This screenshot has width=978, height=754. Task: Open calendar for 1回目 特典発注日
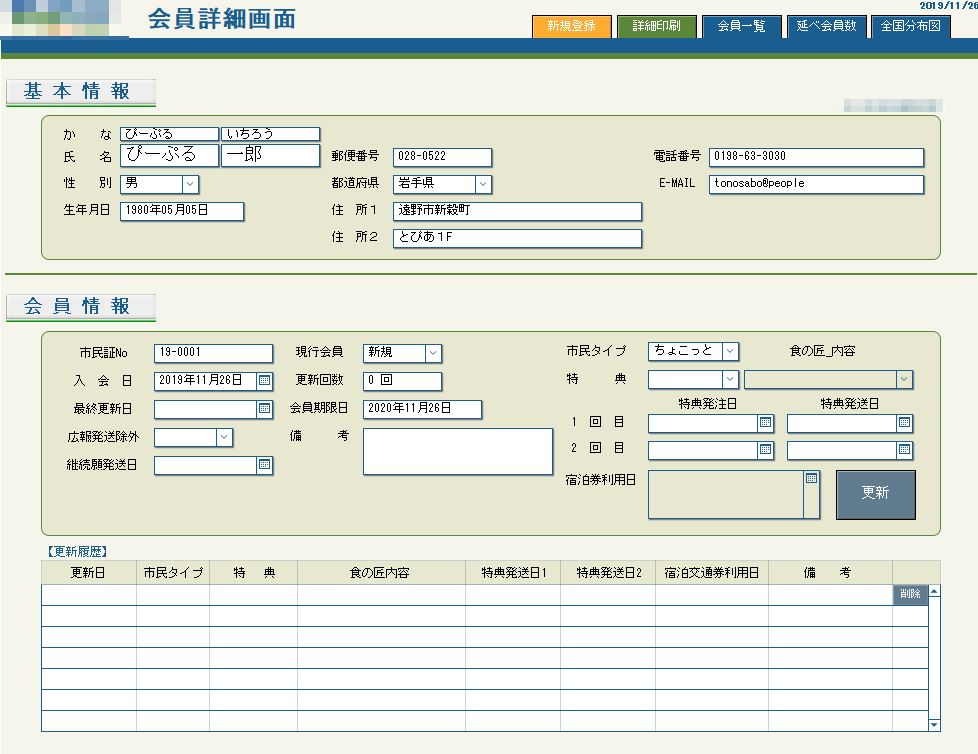click(x=765, y=423)
